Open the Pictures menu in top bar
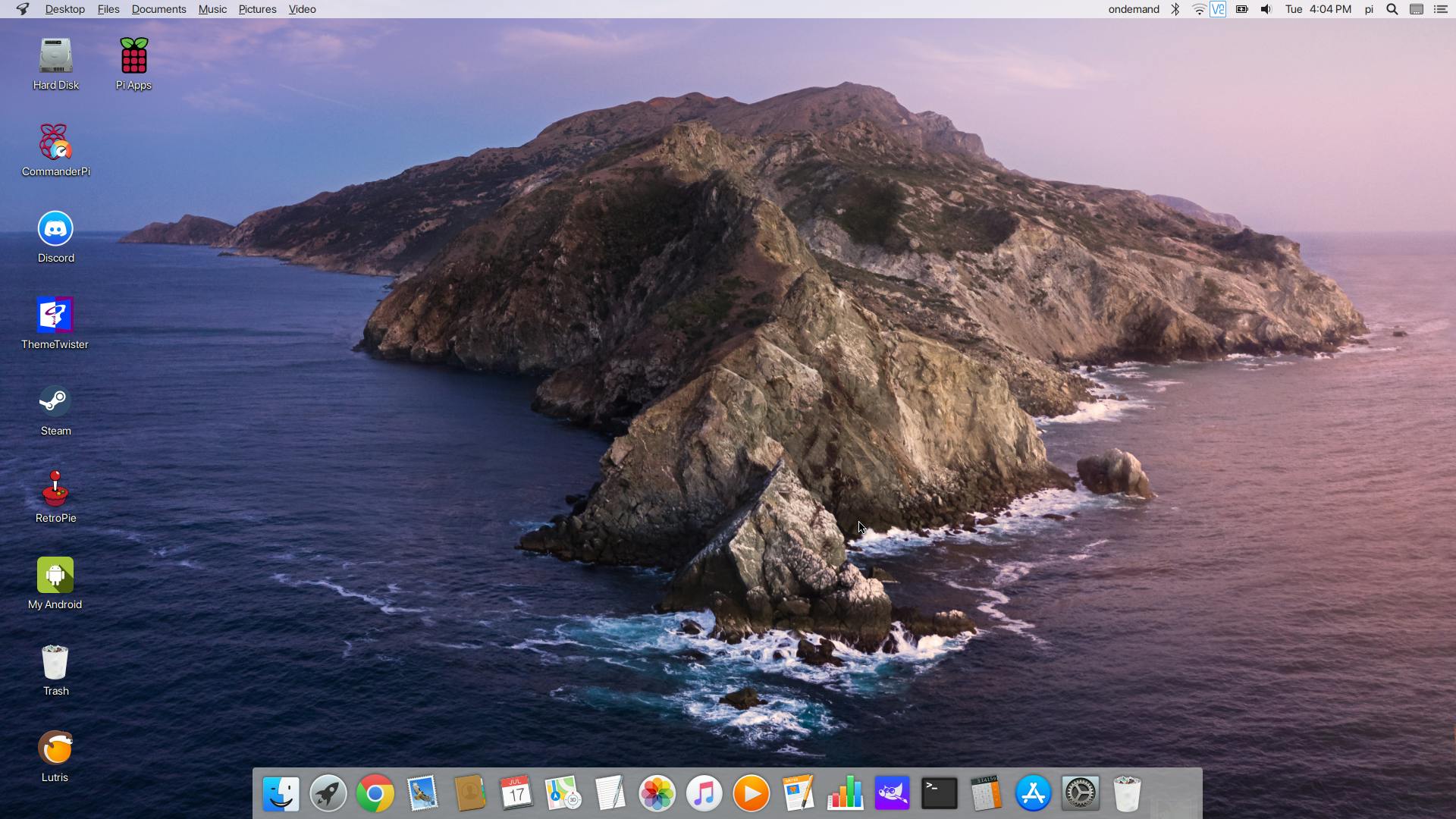1456x819 pixels. point(257,9)
